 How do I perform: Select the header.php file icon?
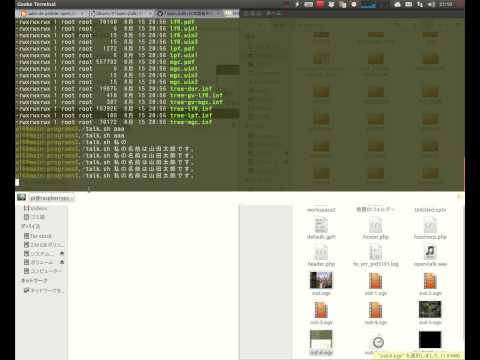[321, 252]
